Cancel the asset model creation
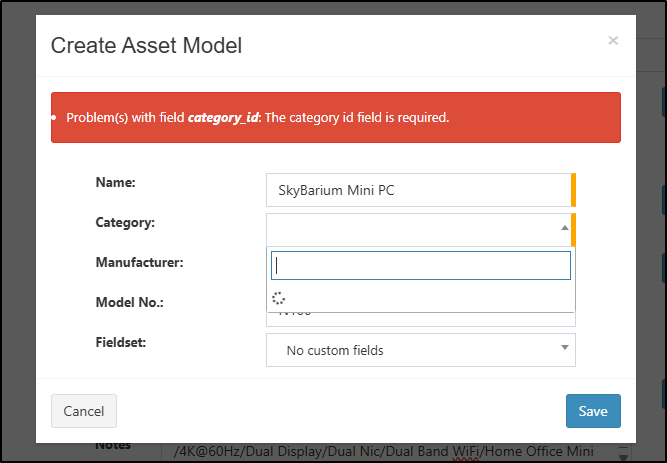 [84, 411]
